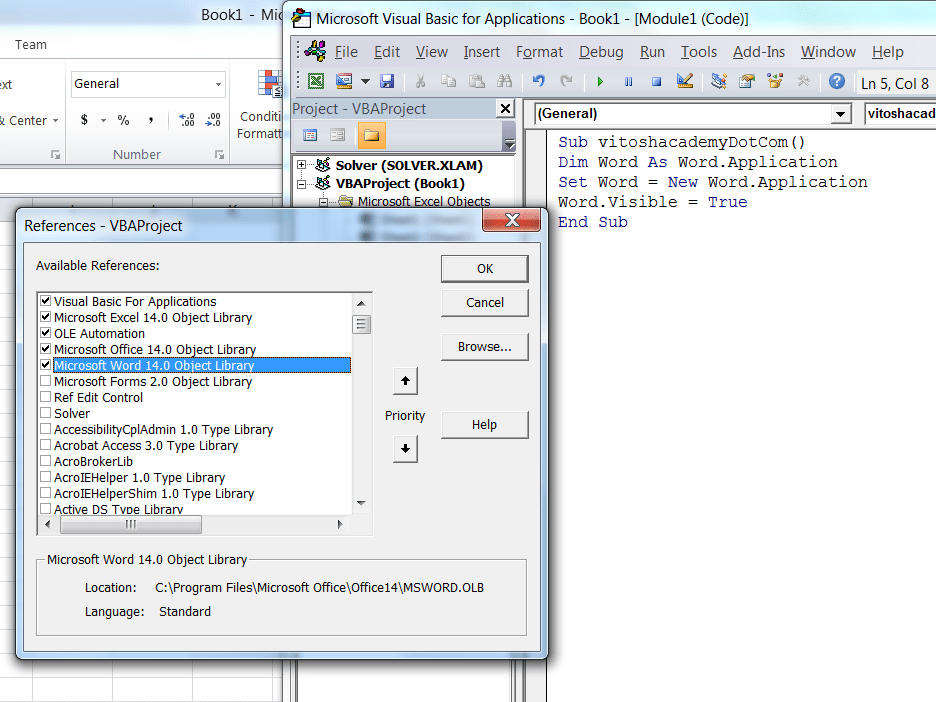Toggle the Design Mode icon

[686, 82]
